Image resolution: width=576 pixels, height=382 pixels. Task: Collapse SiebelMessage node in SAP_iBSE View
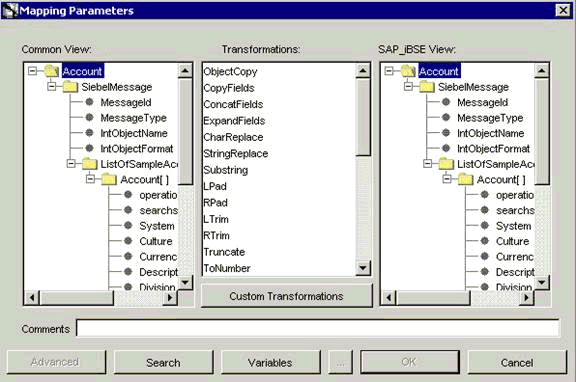[408, 86]
